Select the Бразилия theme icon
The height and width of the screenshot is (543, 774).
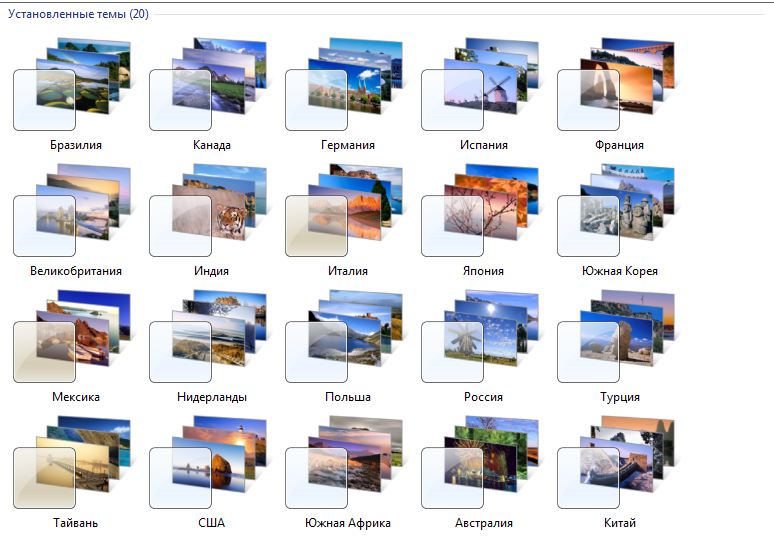tap(72, 84)
